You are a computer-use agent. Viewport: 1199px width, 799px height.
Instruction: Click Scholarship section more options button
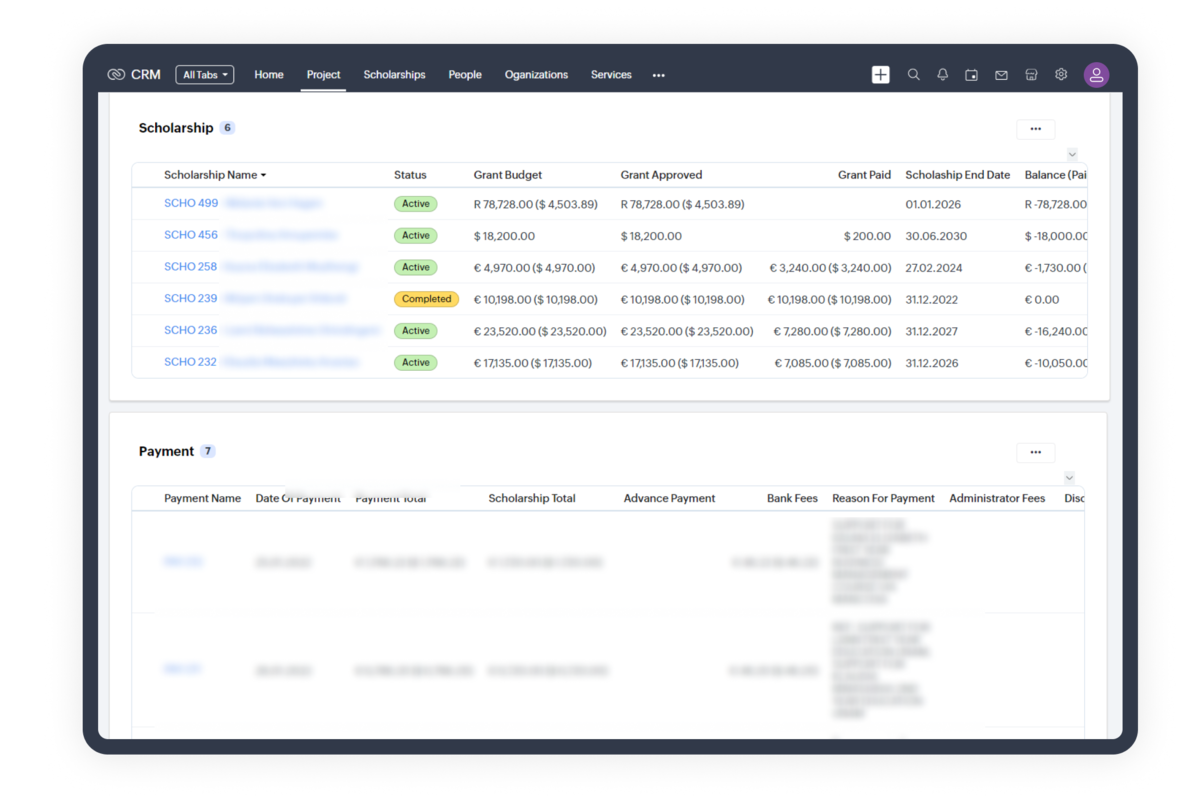pyautogui.click(x=1035, y=129)
